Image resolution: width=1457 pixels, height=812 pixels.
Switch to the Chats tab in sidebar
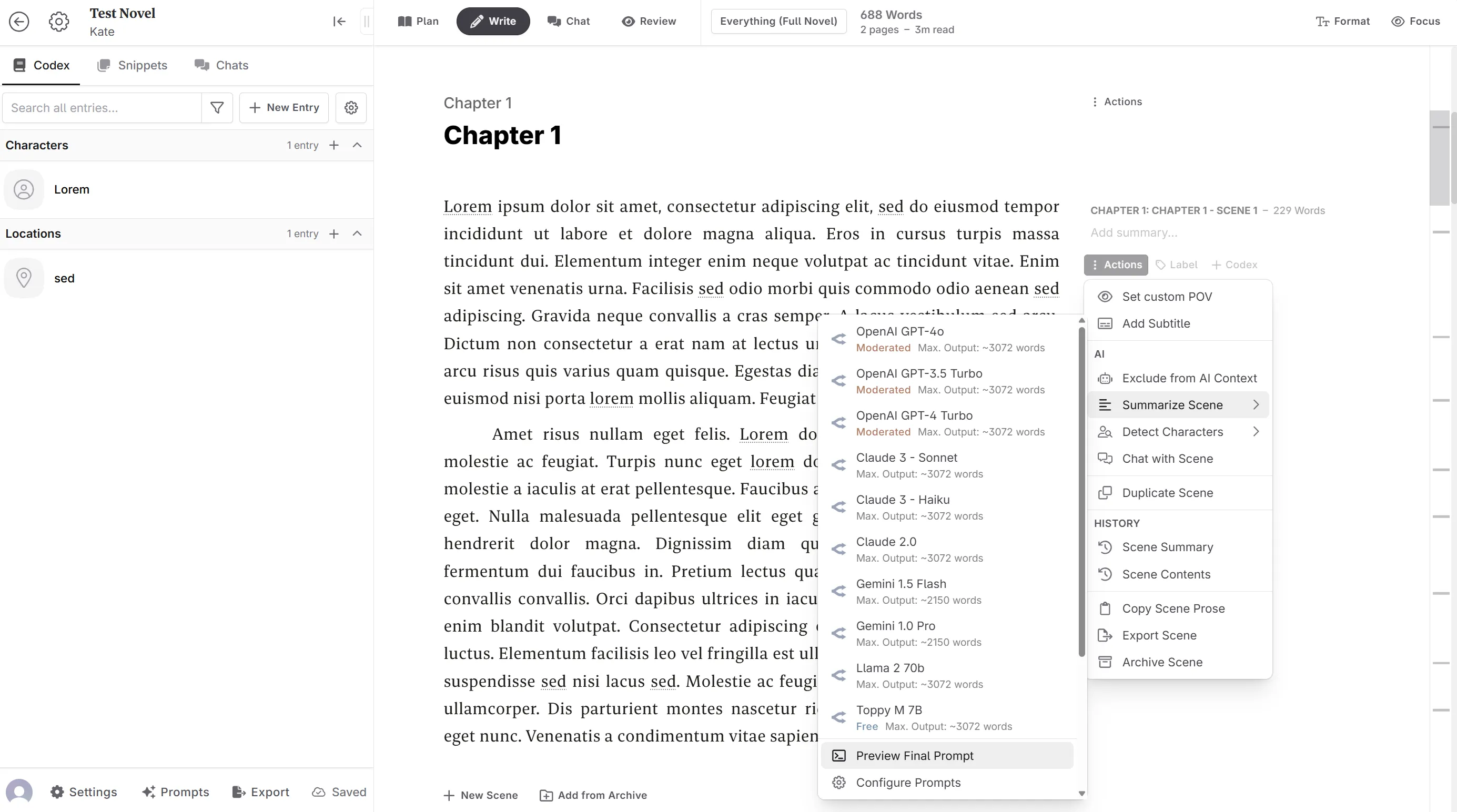232,65
